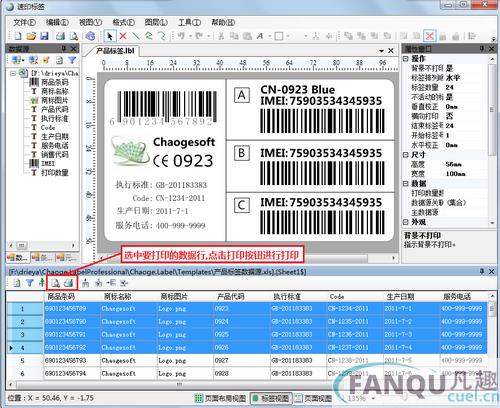The image size is (500, 408).
Task: Click the 背景不打印 property value
Action: (449, 68)
